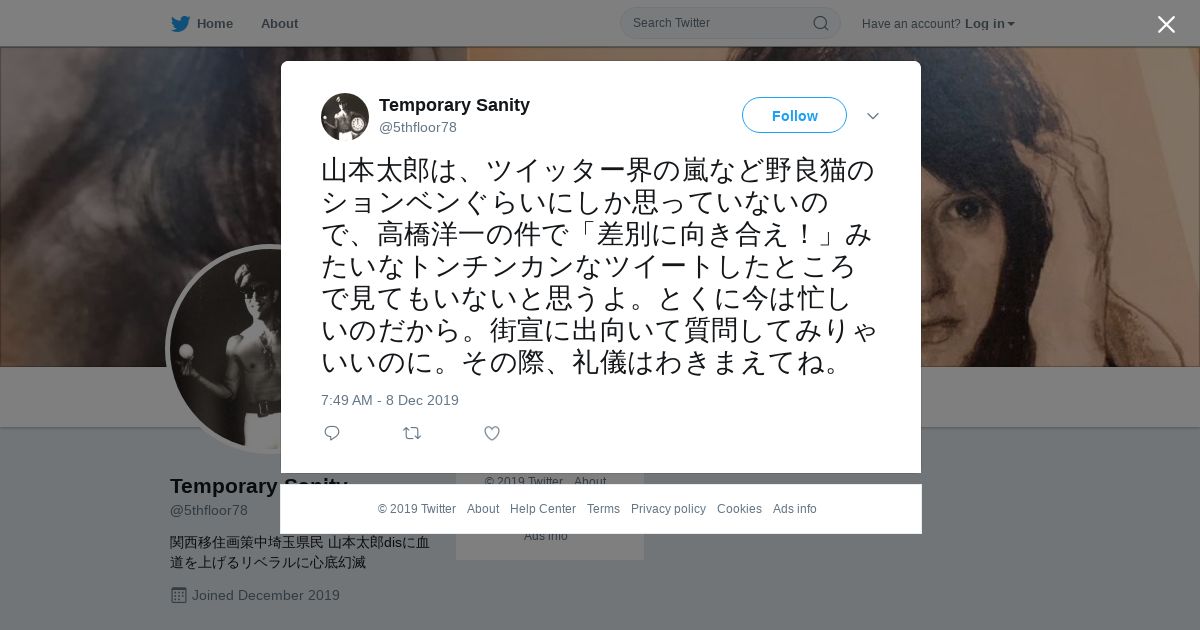The image size is (1200, 630).
Task: Open the About item in the top navigation
Action: (x=279, y=23)
